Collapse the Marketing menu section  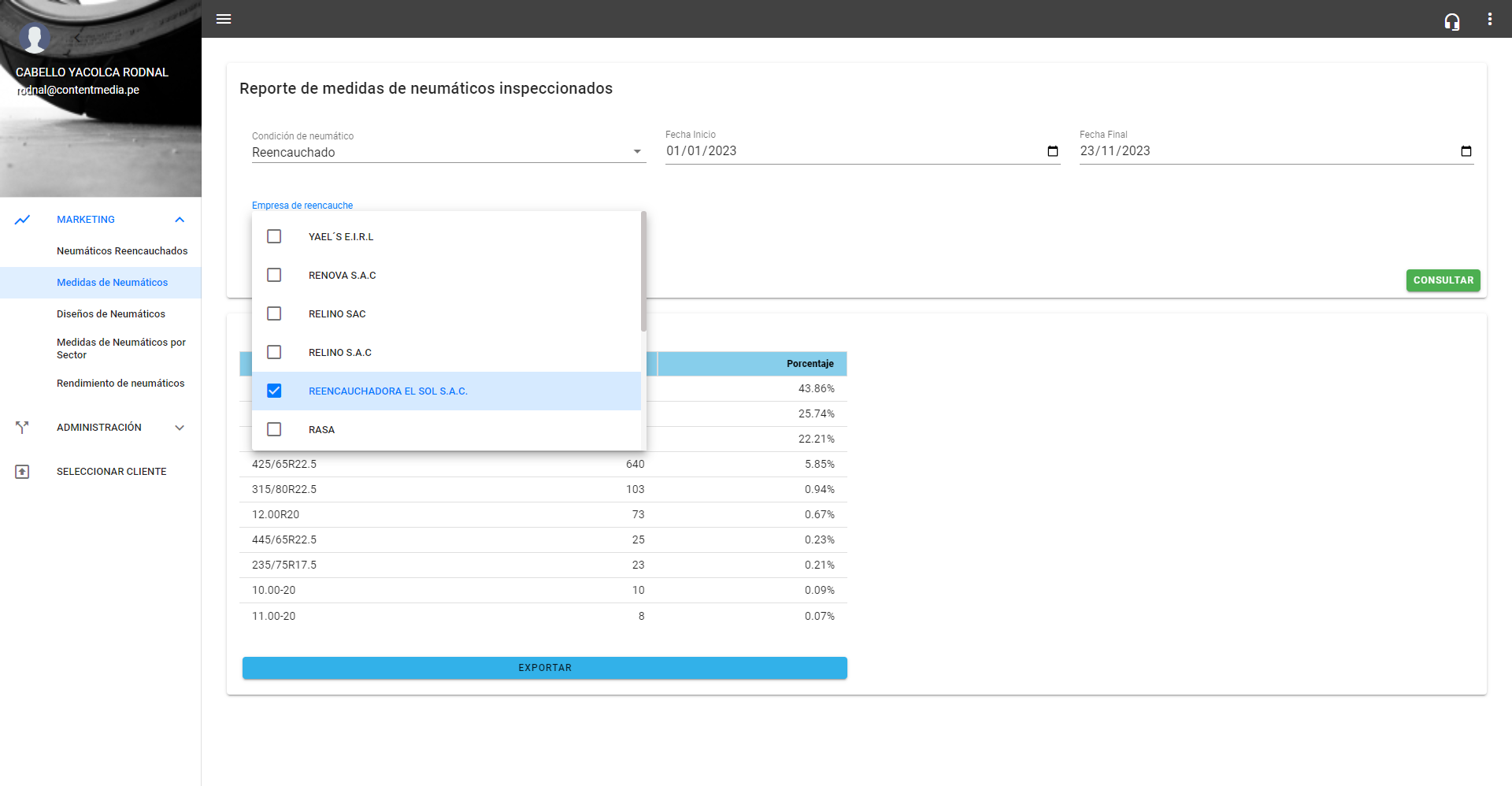tap(180, 220)
